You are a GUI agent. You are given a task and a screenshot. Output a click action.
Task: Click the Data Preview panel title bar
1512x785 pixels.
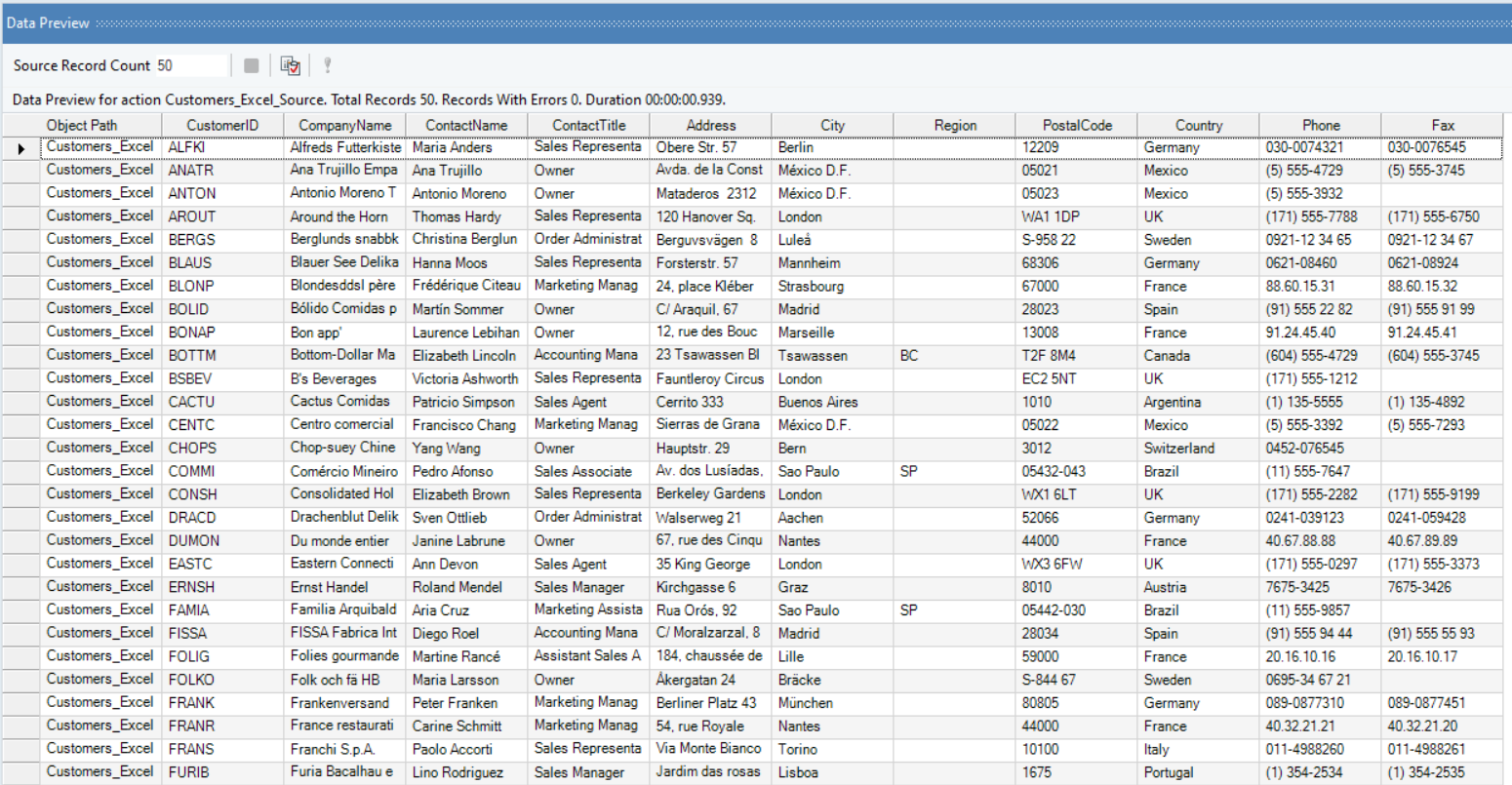click(x=756, y=22)
